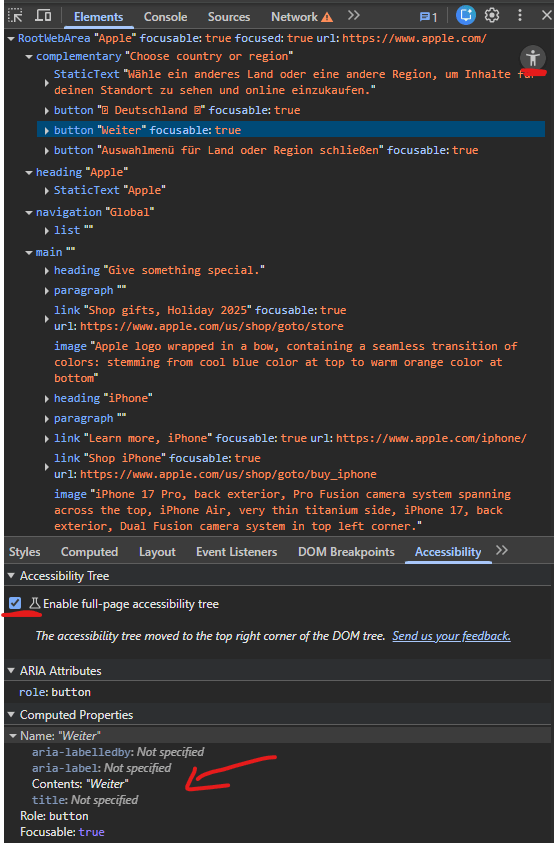
Task: Collapse the main node
Action: 29,253
